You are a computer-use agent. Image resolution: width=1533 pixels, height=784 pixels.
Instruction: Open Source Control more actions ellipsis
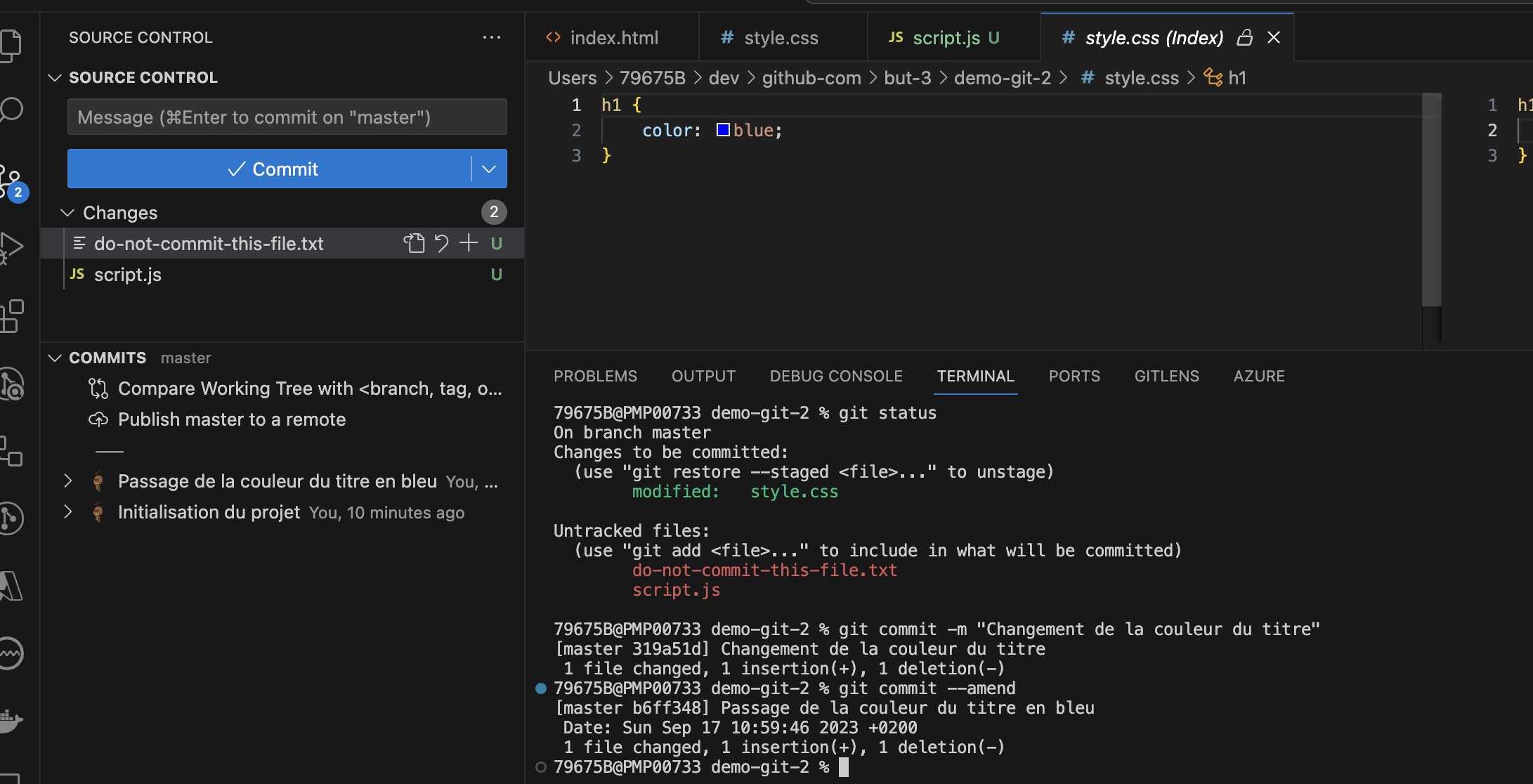[492, 37]
